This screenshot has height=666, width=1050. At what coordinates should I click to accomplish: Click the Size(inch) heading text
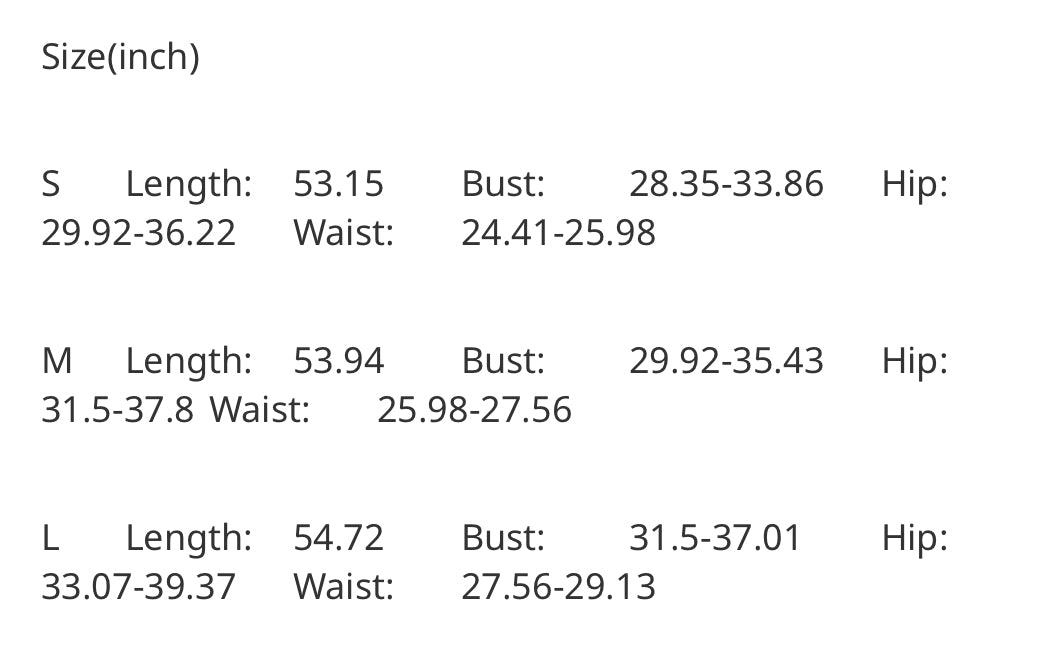point(120,57)
